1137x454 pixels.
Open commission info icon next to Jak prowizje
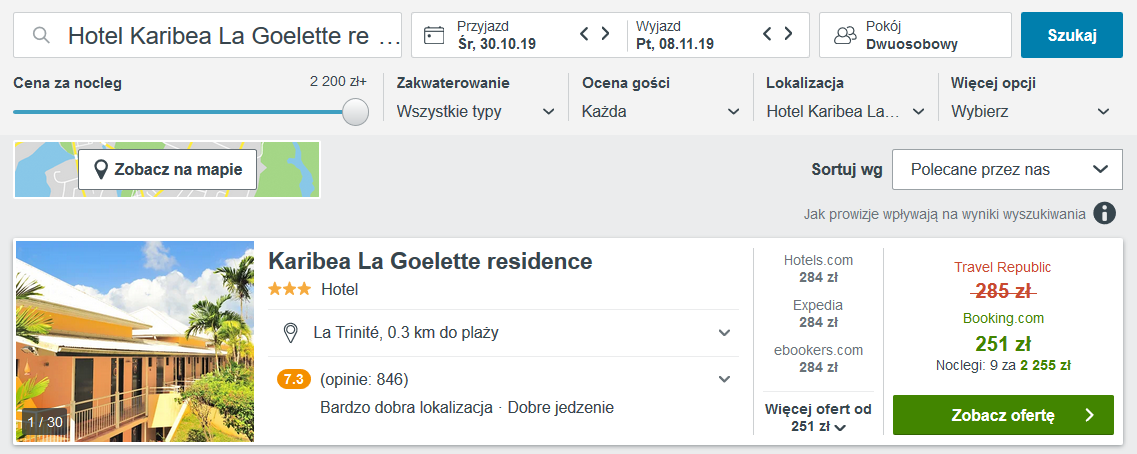(x=1104, y=213)
